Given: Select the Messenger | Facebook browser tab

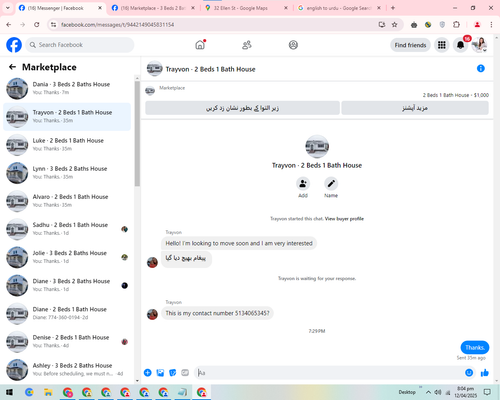Looking at the screenshot, I should click(x=60, y=8).
